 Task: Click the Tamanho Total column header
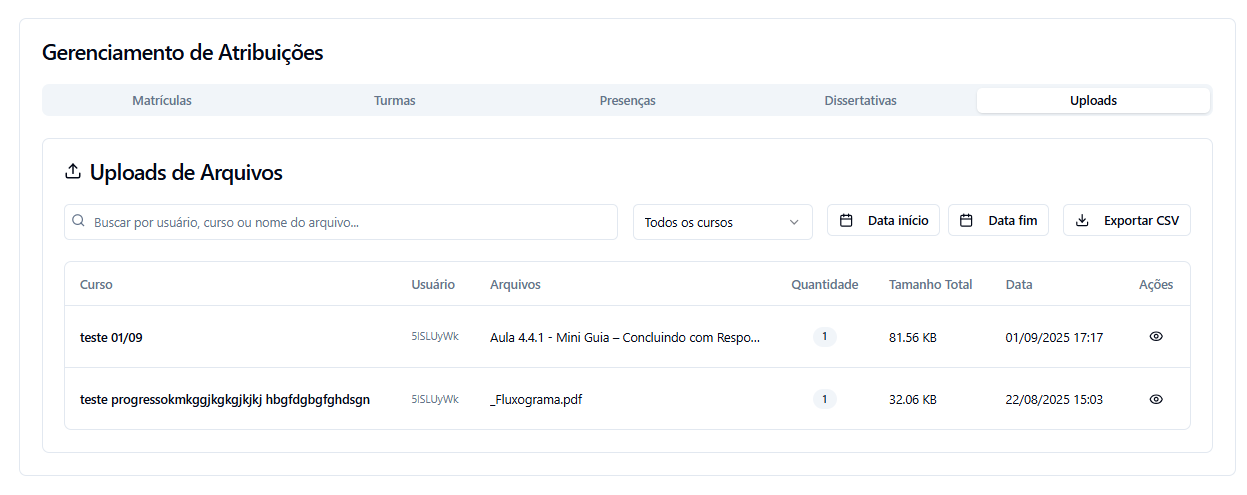tap(930, 285)
